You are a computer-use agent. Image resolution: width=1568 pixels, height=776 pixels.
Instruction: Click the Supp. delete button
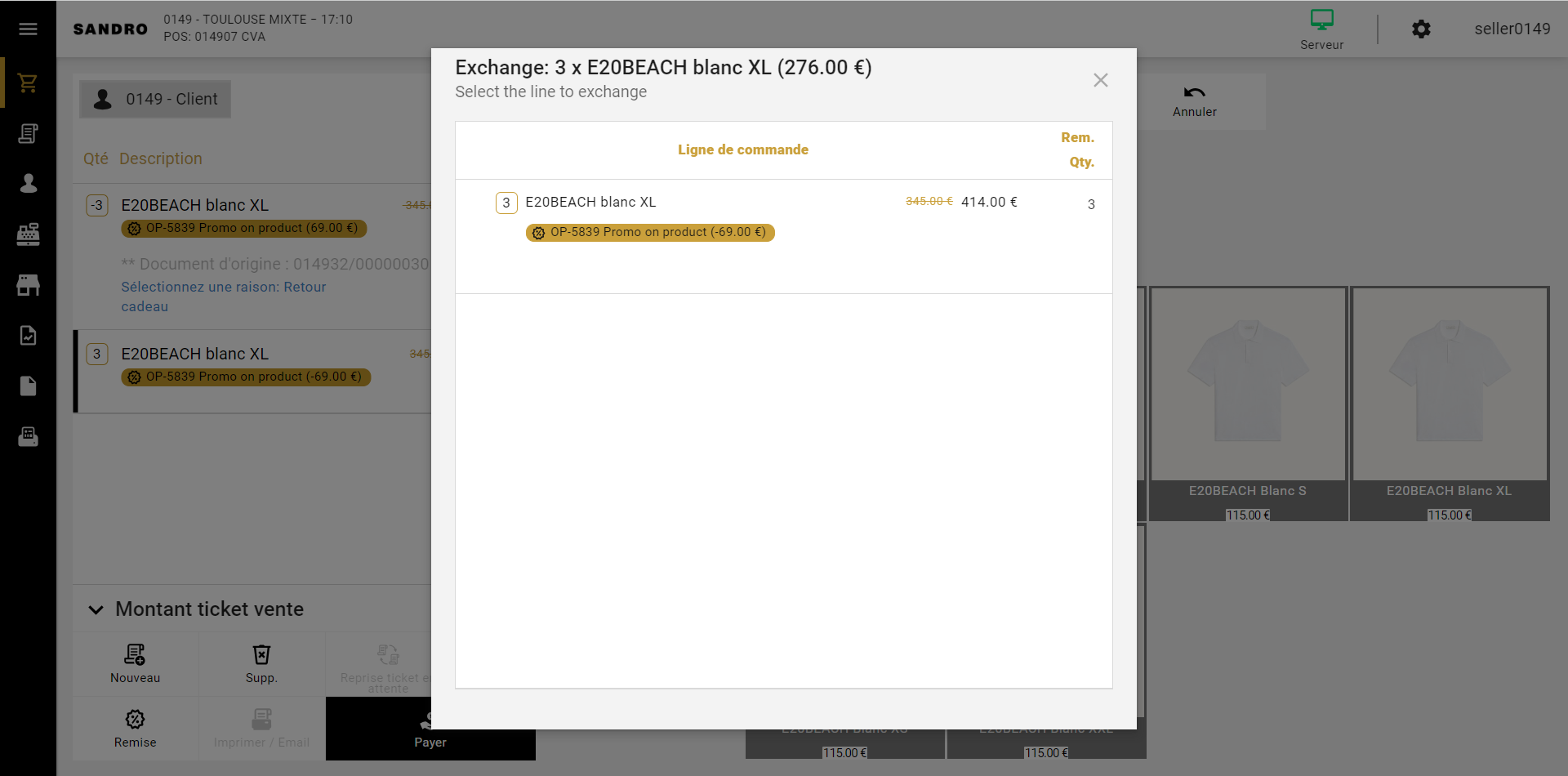261,663
